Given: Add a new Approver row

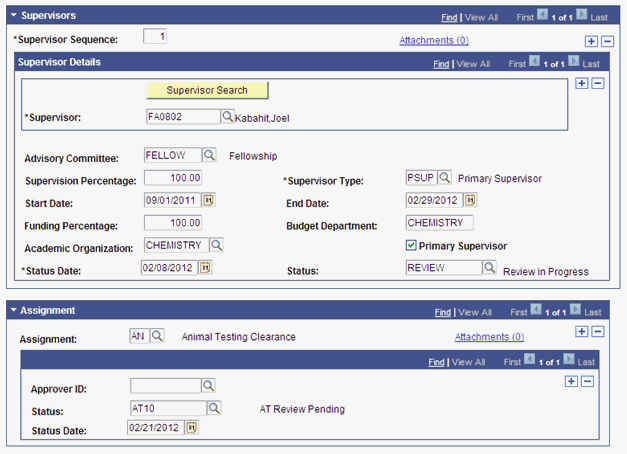Looking at the screenshot, I should [x=571, y=381].
